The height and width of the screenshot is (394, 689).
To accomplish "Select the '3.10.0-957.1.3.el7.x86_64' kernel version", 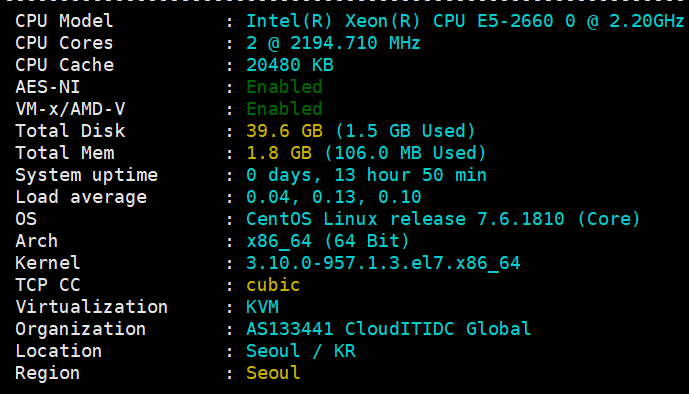I will [383, 263].
